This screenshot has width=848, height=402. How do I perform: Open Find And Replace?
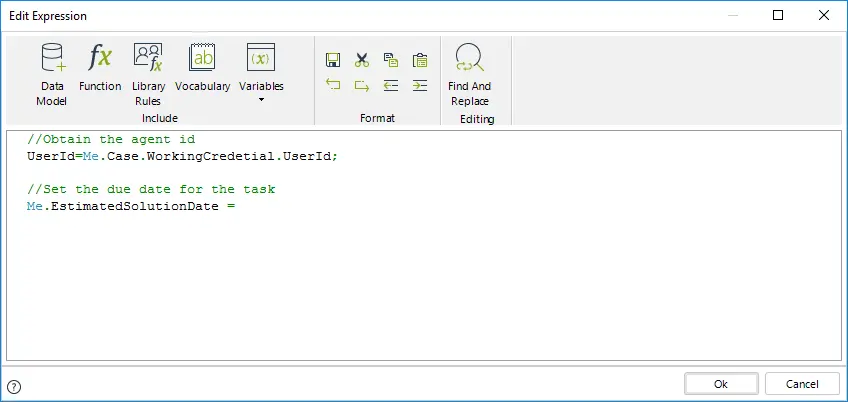pos(469,75)
